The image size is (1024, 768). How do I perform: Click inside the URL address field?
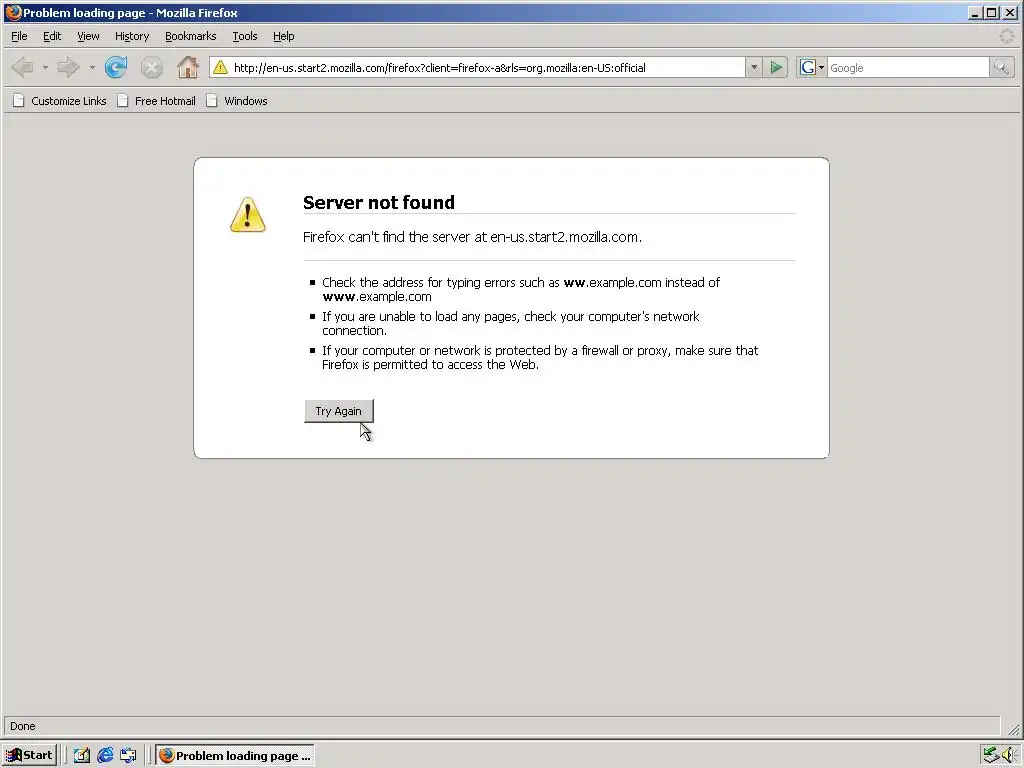pos(487,67)
